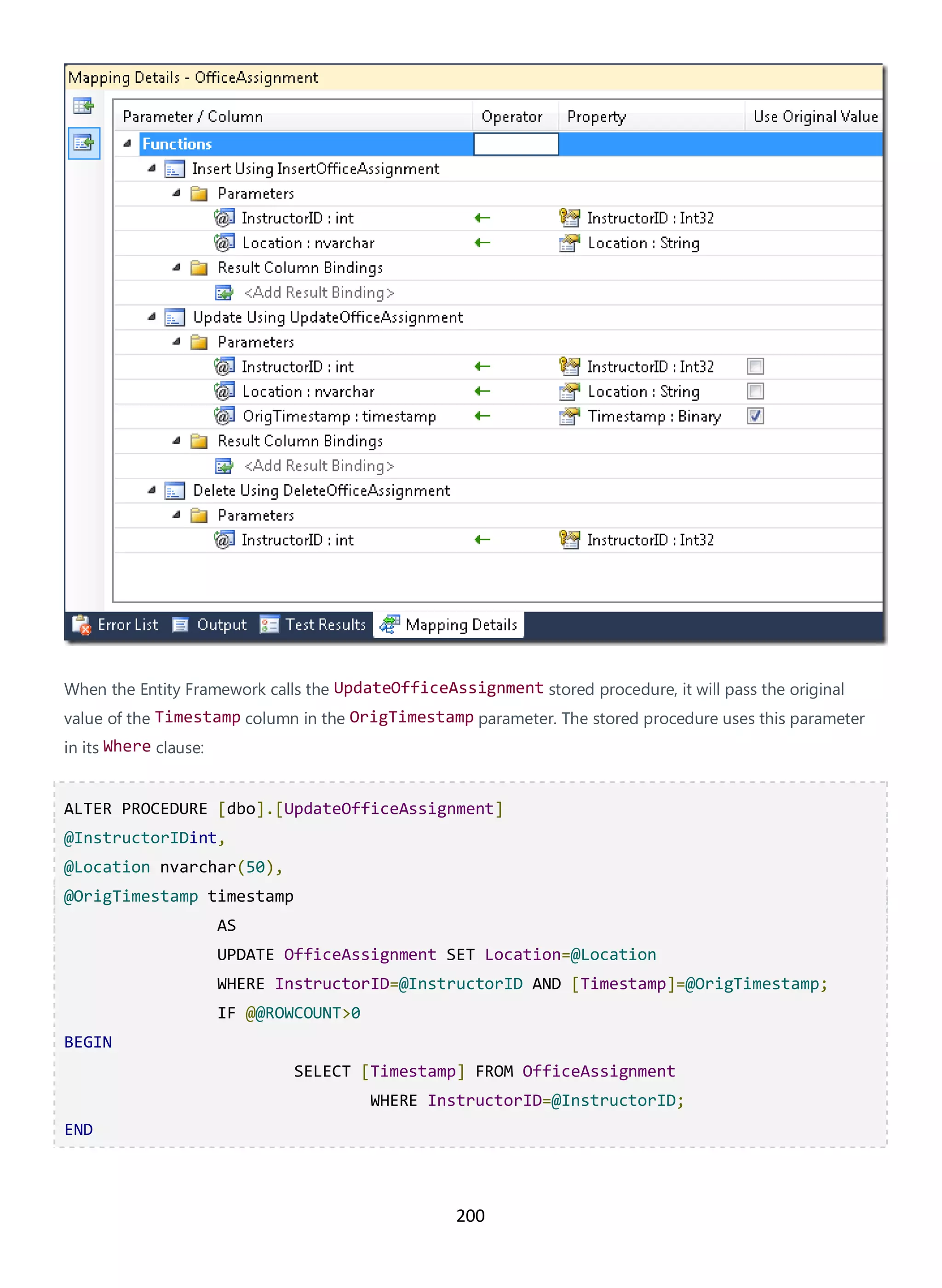Click Result Column Bindings folder icon under Insert

coord(198,268)
